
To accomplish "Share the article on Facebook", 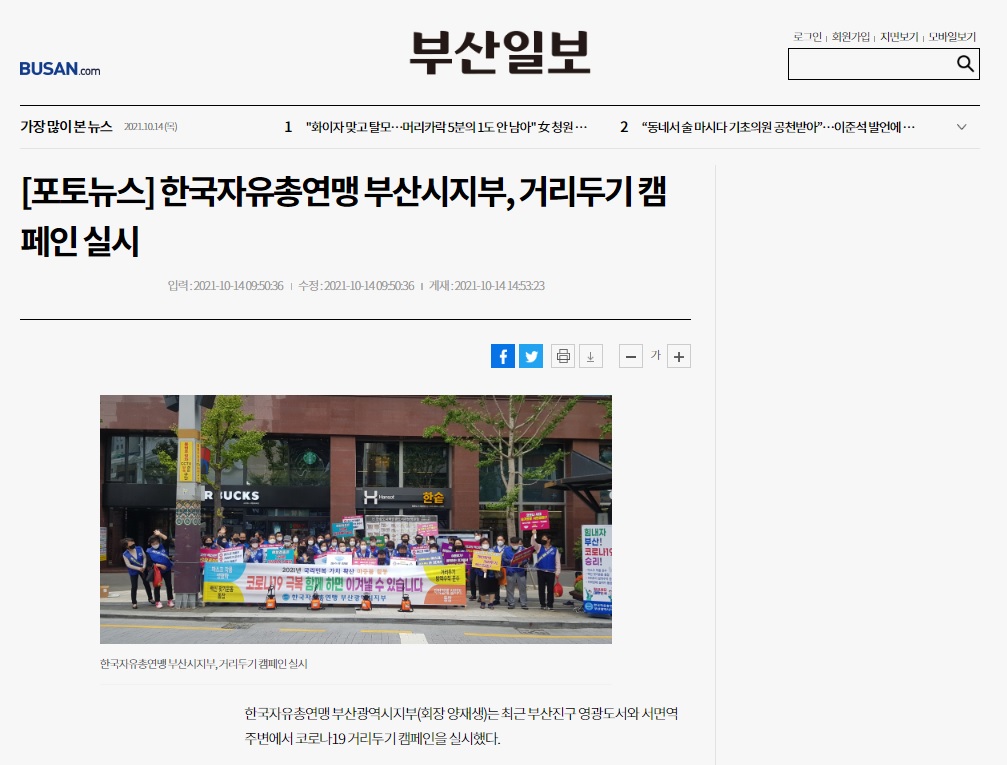I will 503,356.
